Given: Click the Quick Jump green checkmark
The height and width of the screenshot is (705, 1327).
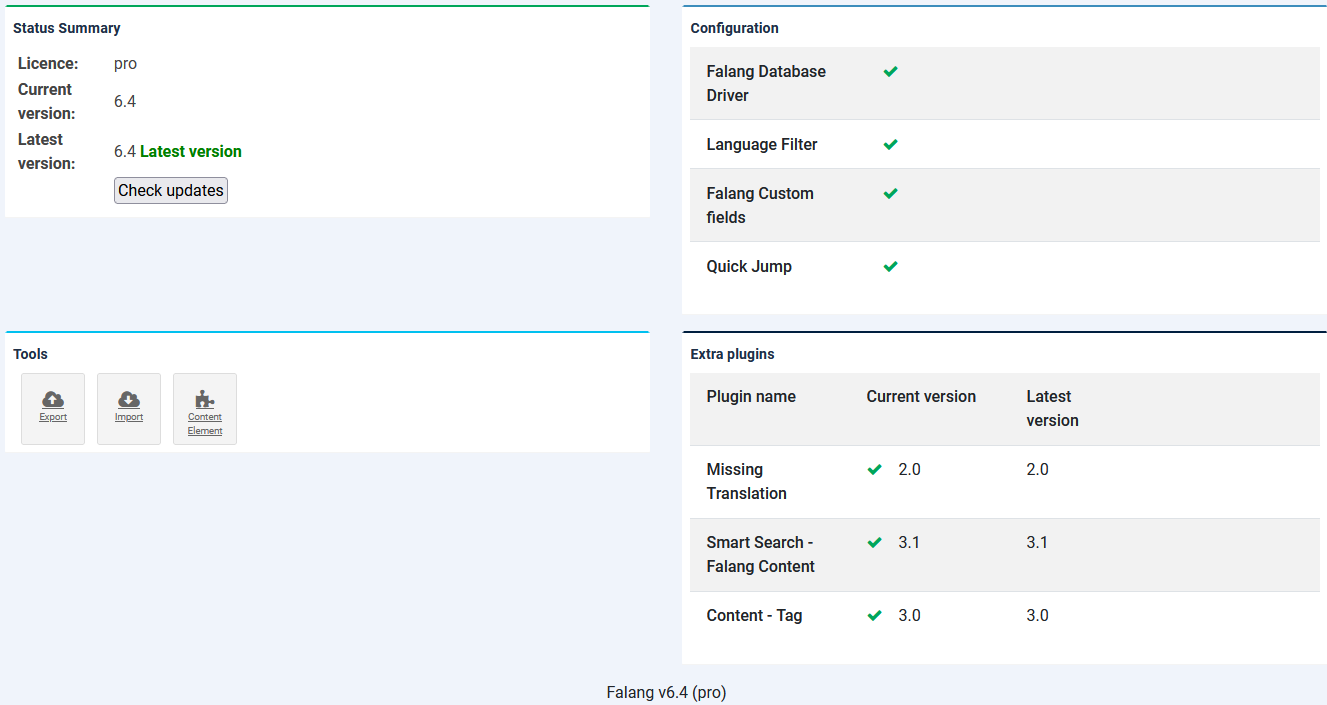Looking at the screenshot, I should tap(890, 267).
